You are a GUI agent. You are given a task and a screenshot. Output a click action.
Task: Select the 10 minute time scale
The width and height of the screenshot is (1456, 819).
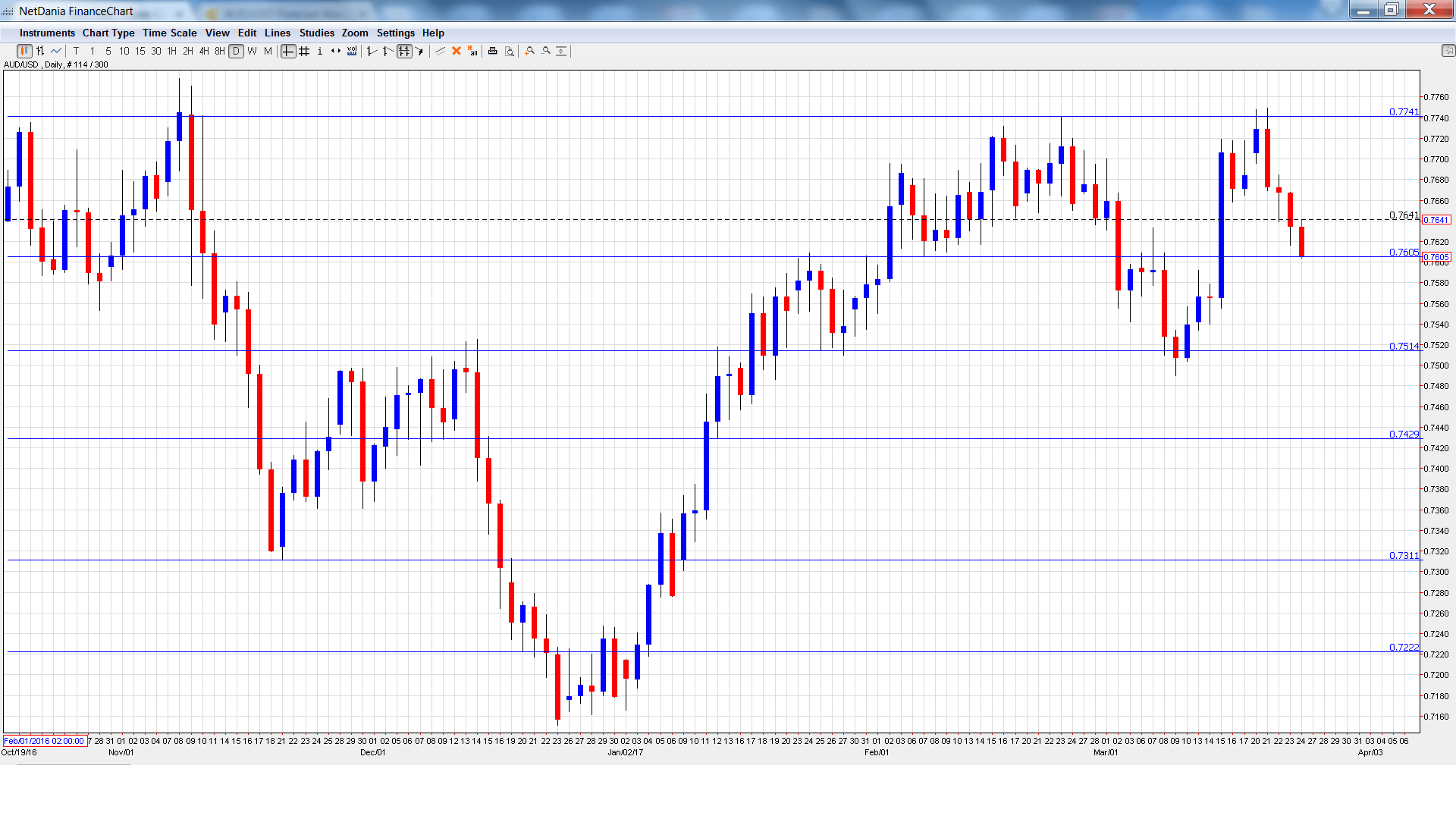pyautogui.click(x=124, y=52)
